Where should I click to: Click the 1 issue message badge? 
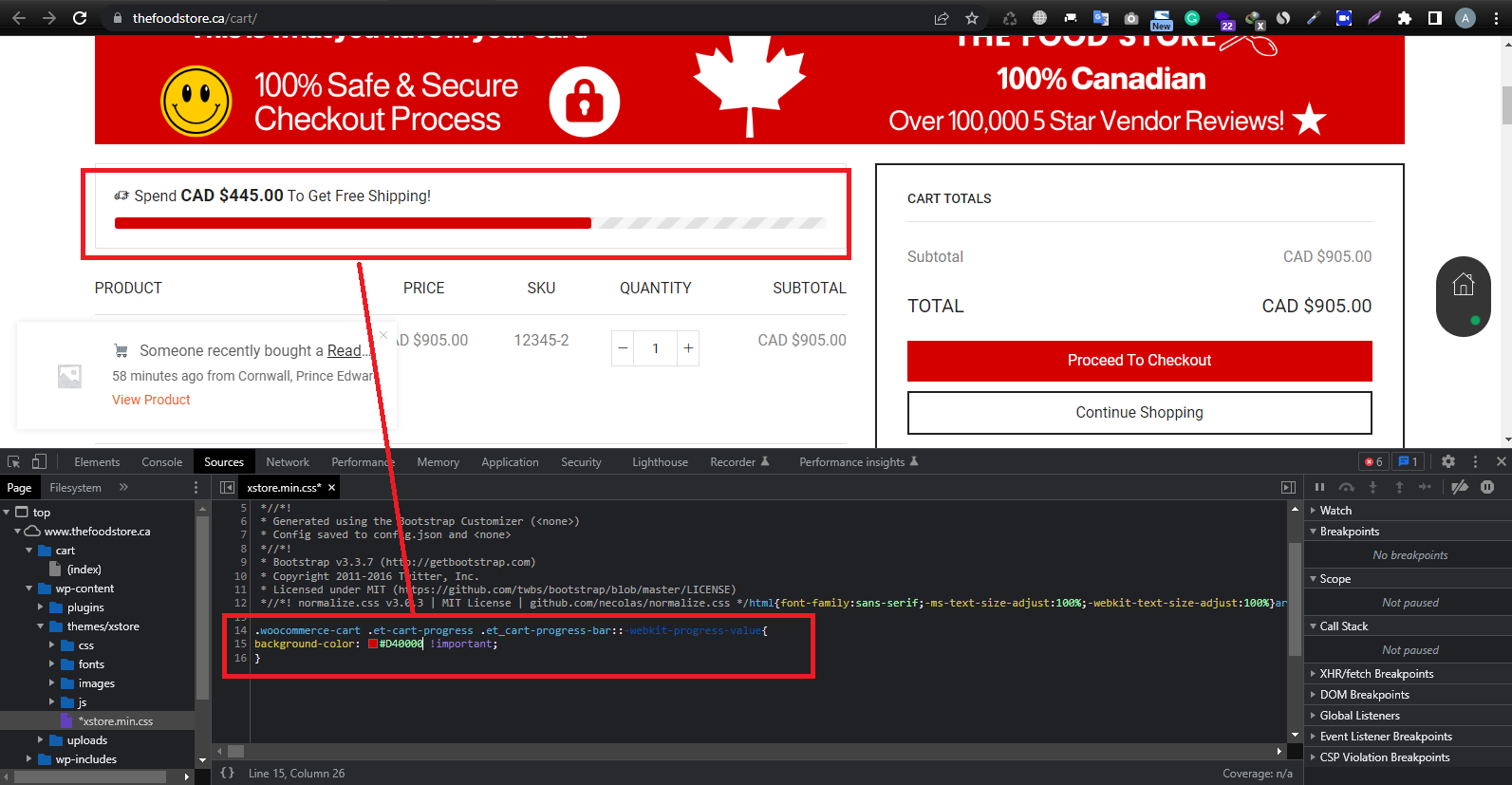[x=1409, y=461]
